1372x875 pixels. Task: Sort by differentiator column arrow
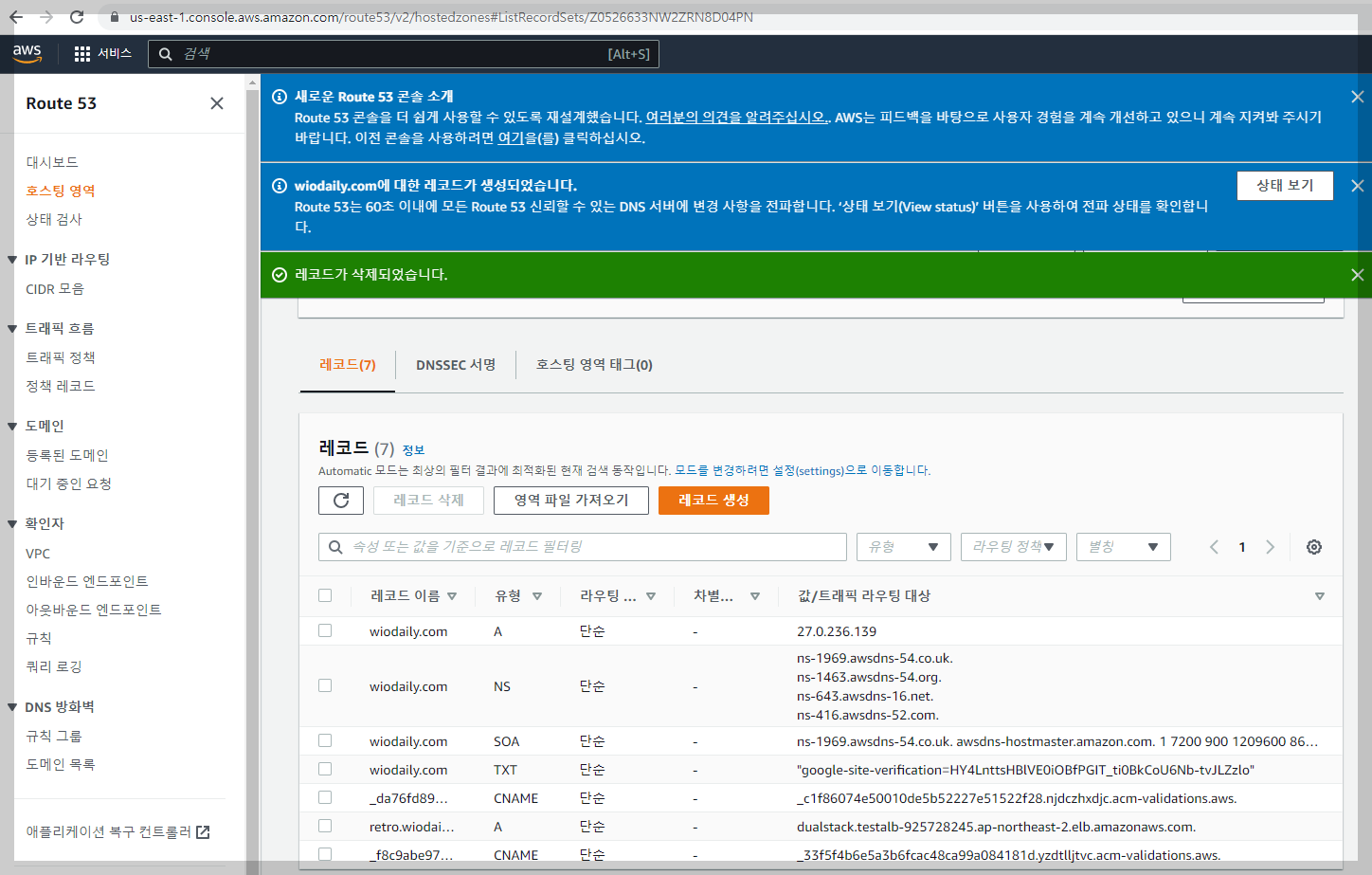pyautogui.click(x=755, y=596)
